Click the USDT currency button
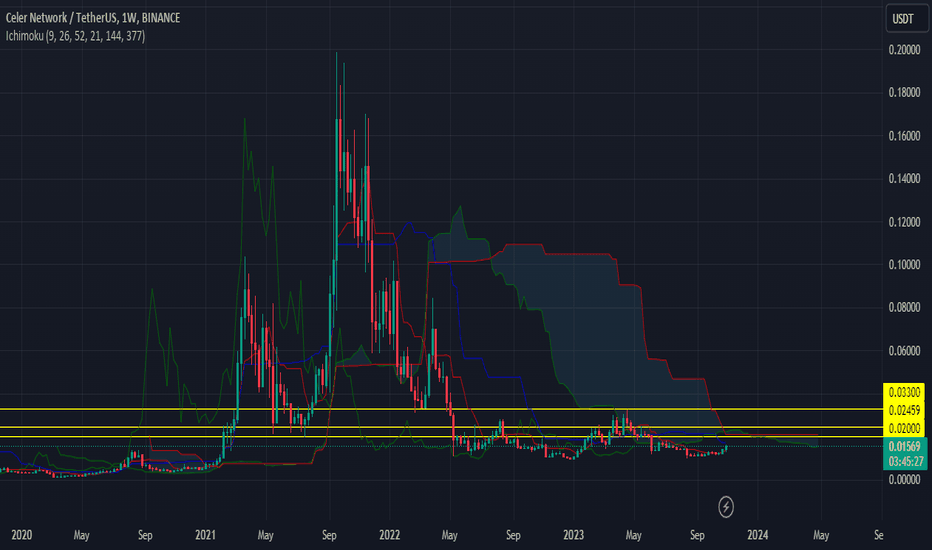The height and width of the screenshot is (550, 932). point(905,18)
